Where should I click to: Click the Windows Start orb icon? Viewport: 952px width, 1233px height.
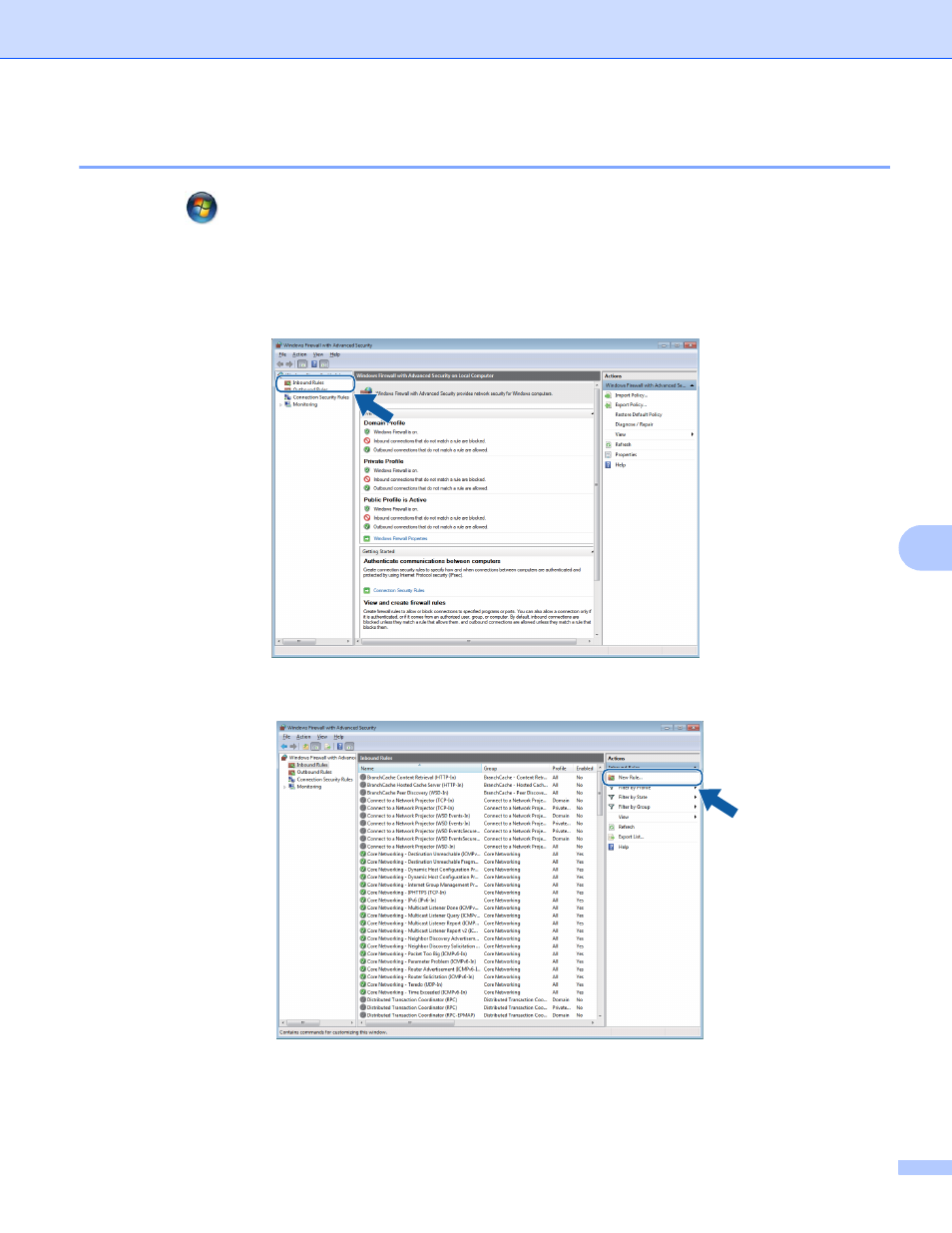(x=202, y=208)
